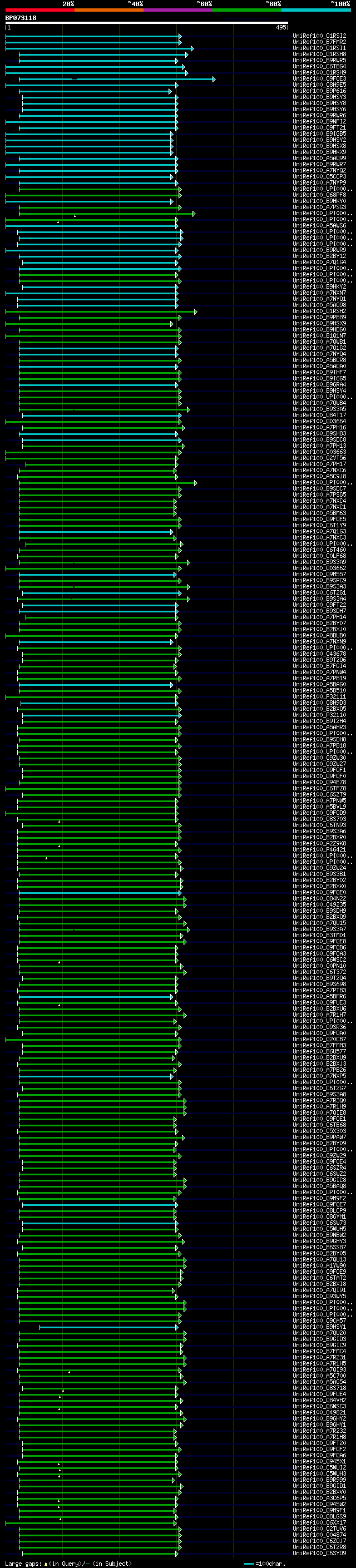Select the UniRef100_C6TAT2 label
Screen dimensions: 356x1568
[319, 1278]
